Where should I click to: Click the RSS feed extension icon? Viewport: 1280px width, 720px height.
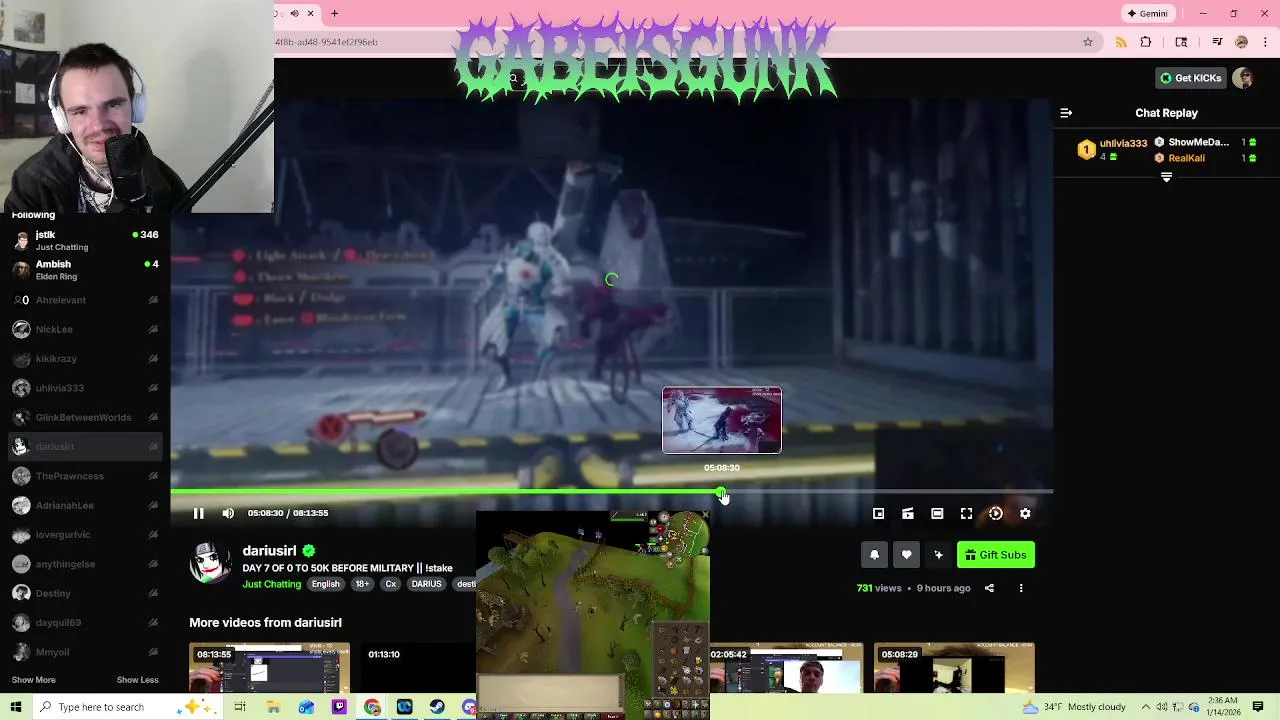coord(1121,42)
